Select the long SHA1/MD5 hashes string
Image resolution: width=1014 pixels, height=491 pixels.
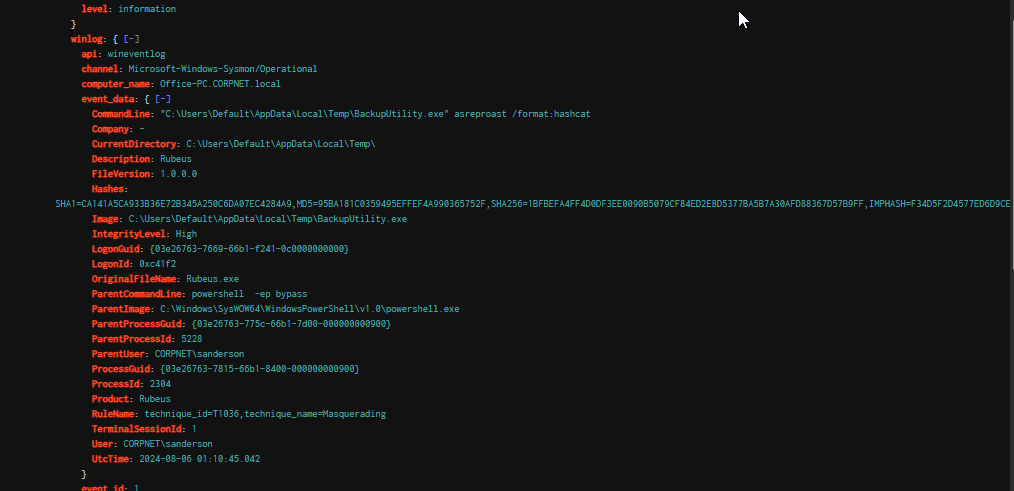click(530, 204)
